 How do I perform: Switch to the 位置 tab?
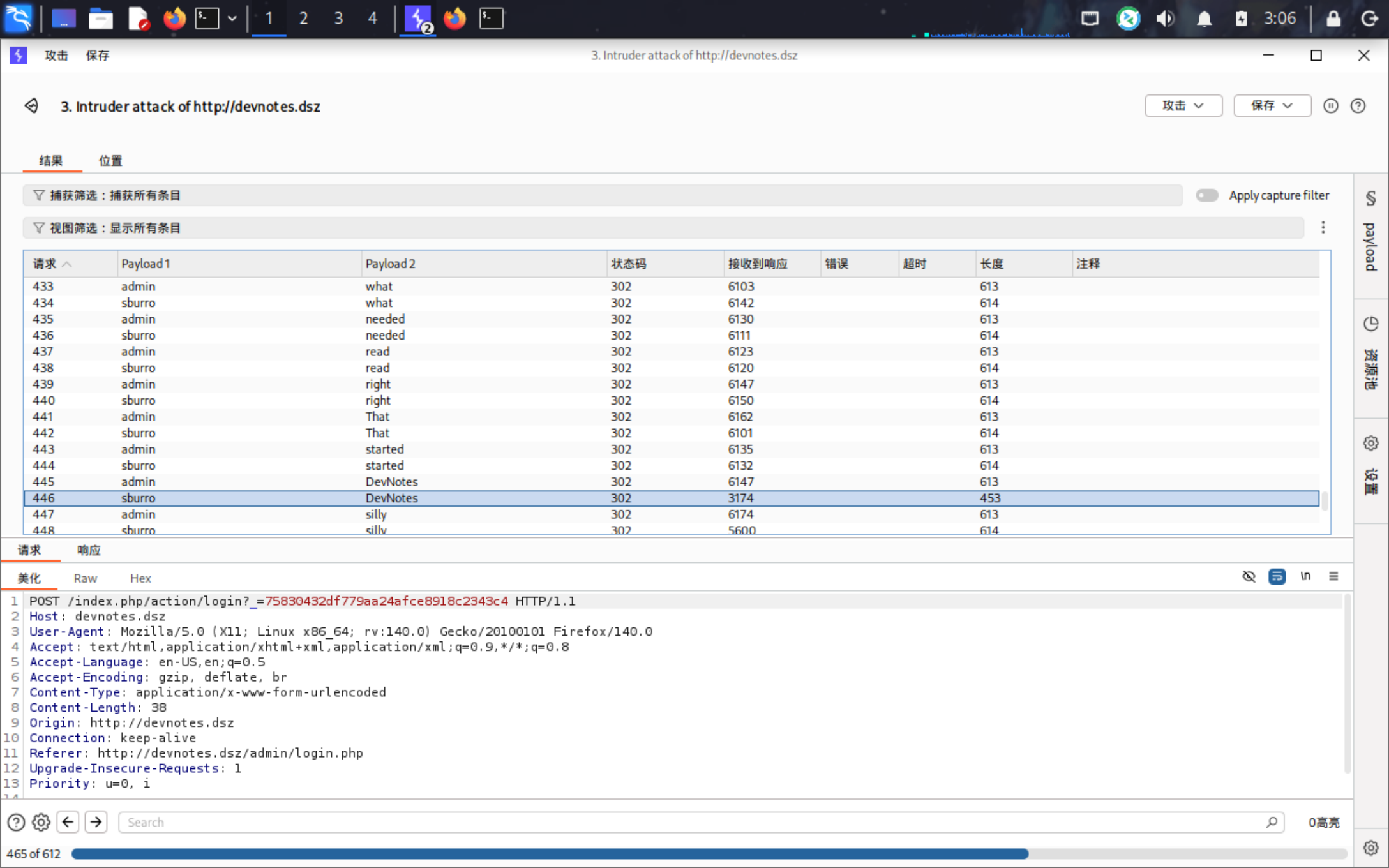pyautogui.click(x=110, y=161)
